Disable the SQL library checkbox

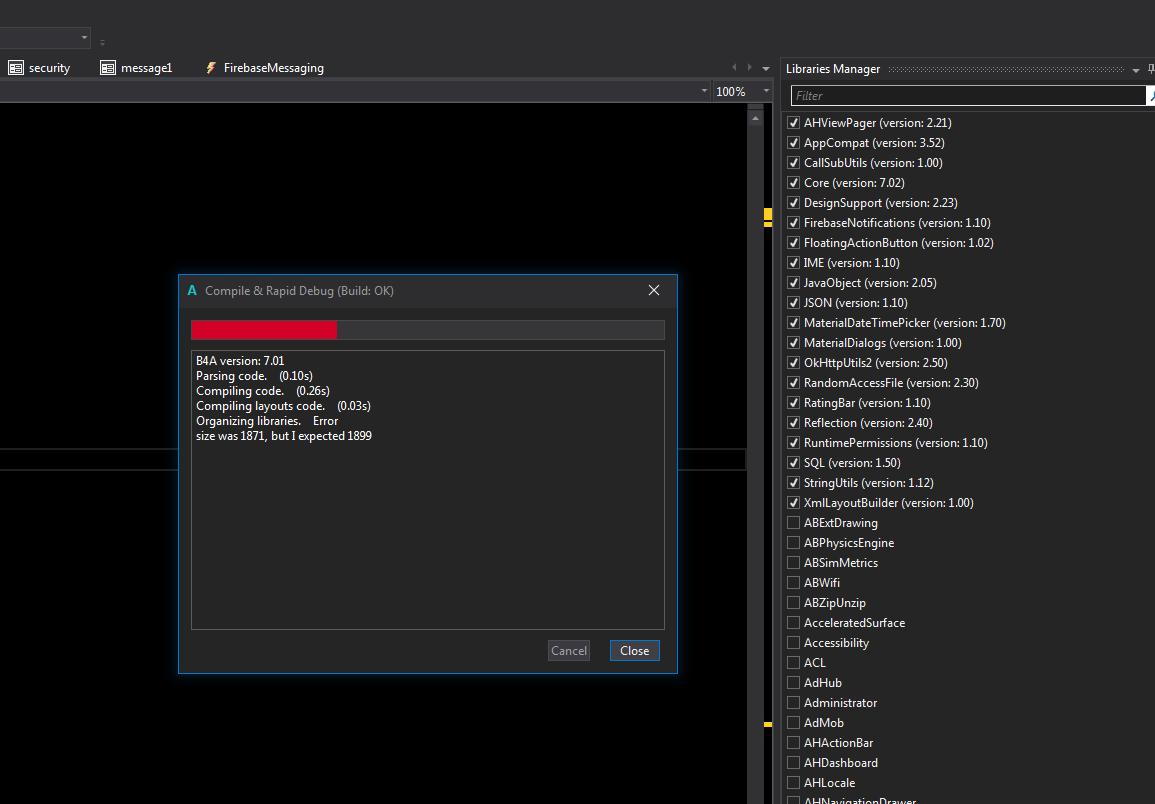793,462
